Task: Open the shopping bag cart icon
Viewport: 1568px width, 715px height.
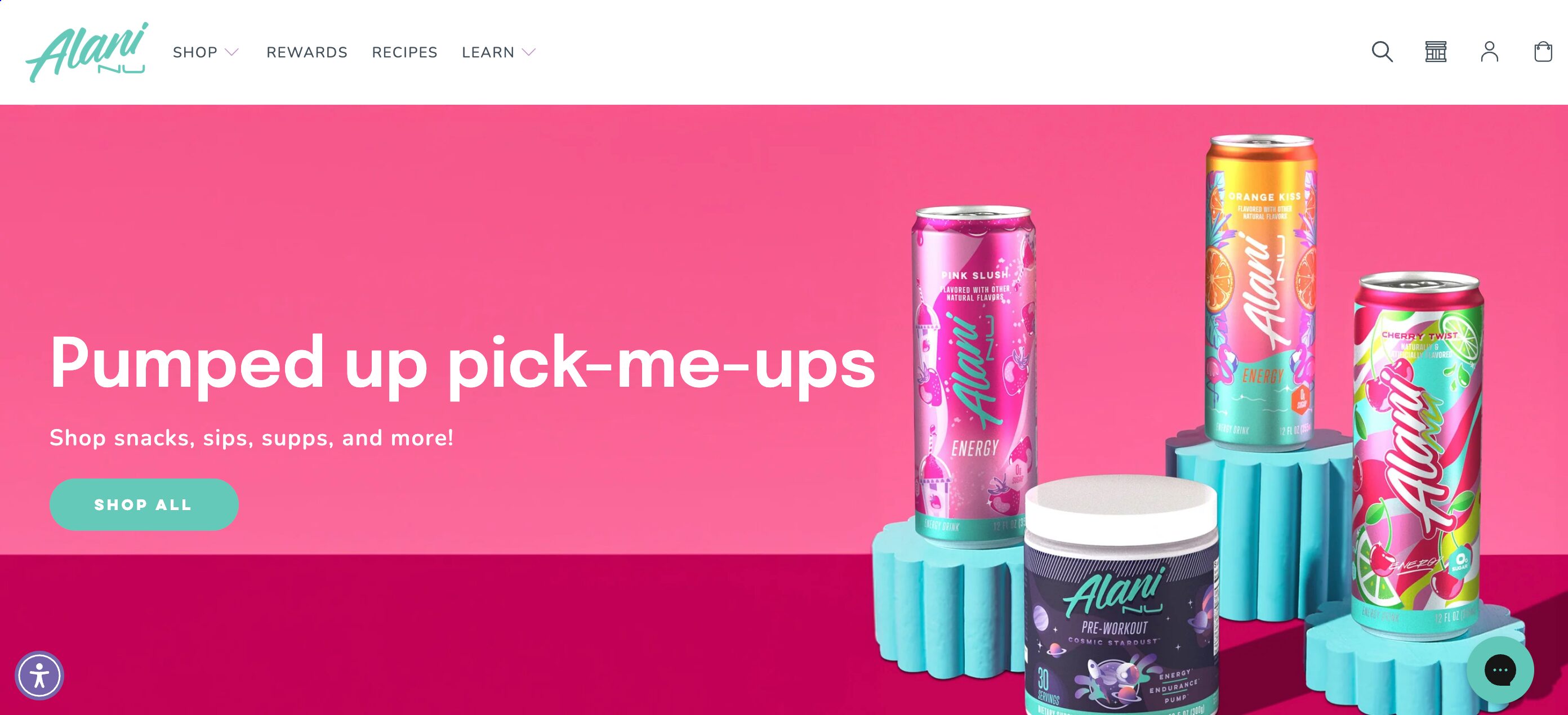Action: point(1543,52)
